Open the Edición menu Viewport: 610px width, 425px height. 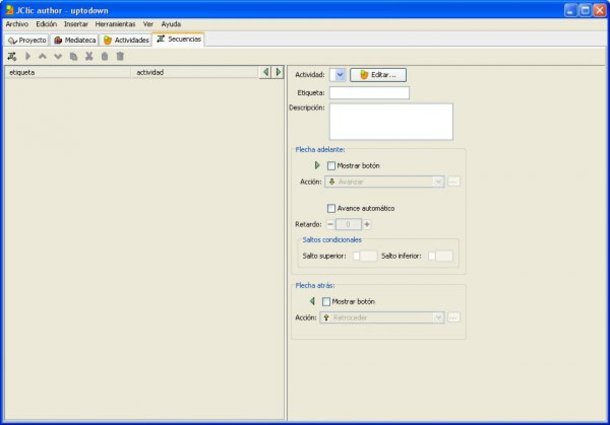pyautogui.click(x=46, y=24)
